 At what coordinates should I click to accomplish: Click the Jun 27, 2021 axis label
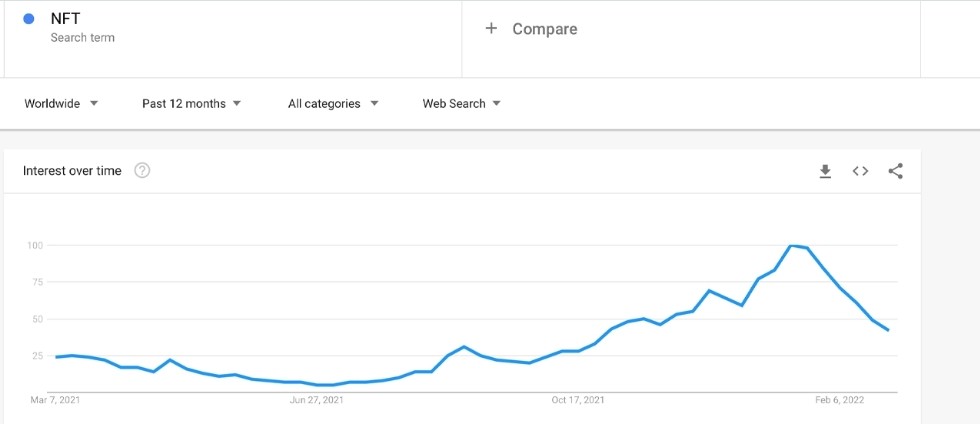[316, 401]
